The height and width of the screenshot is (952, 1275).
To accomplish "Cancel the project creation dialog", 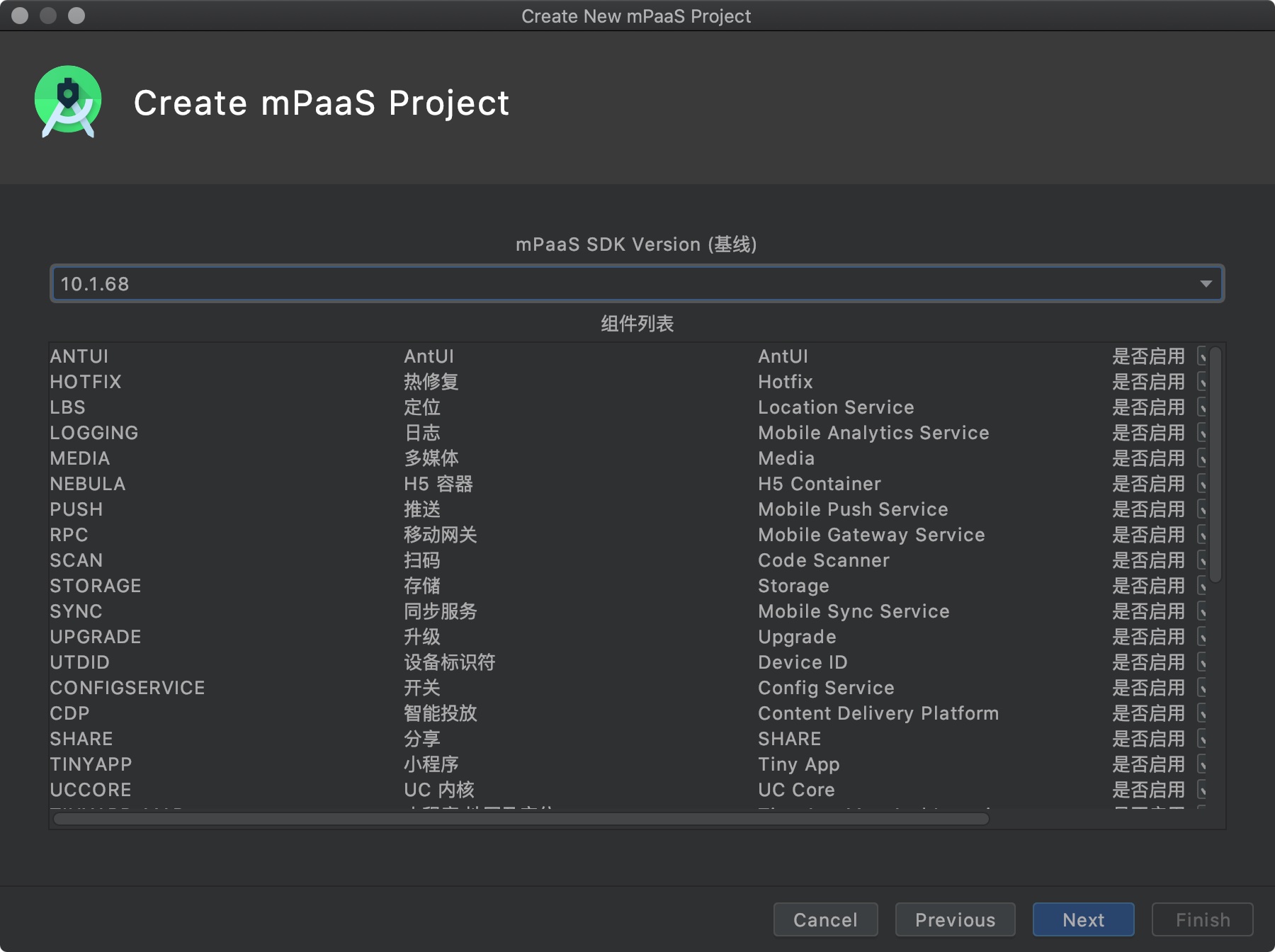I will (825, 919).
